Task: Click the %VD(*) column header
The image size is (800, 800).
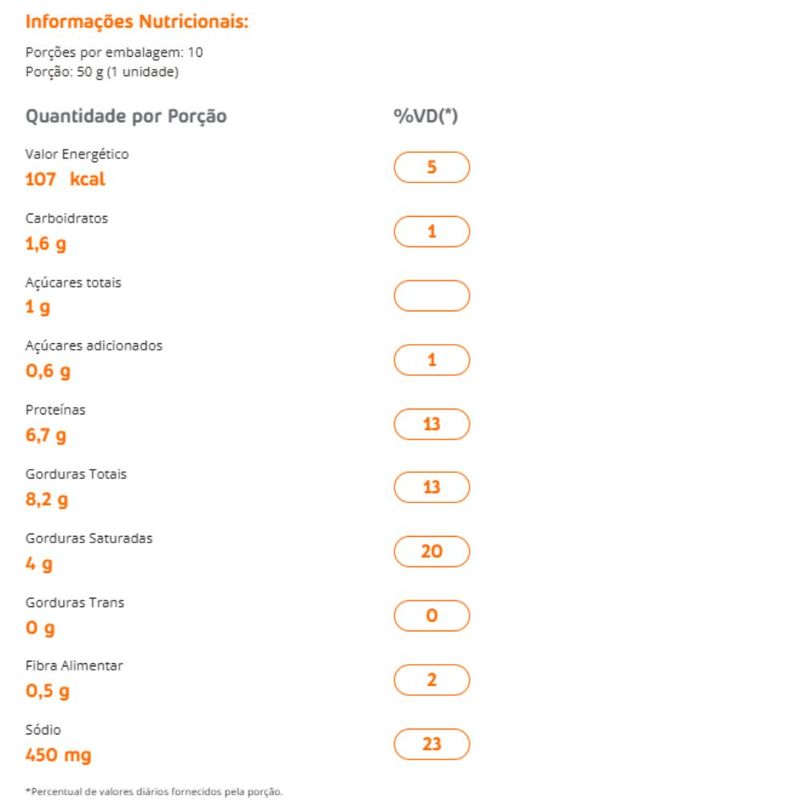Action: [426, 116]
